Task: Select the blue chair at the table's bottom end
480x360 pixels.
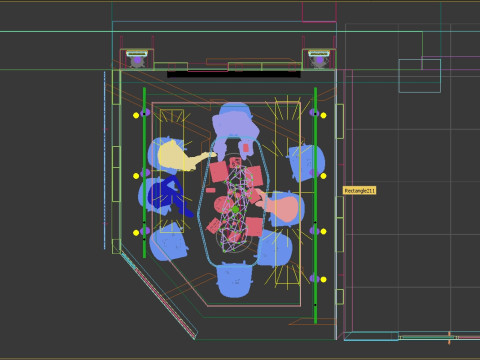Action: [x=234, y=280]
